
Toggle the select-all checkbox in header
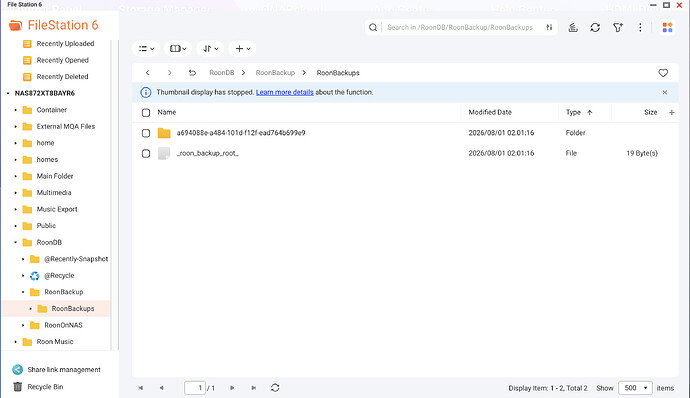(x=146, y=113)
